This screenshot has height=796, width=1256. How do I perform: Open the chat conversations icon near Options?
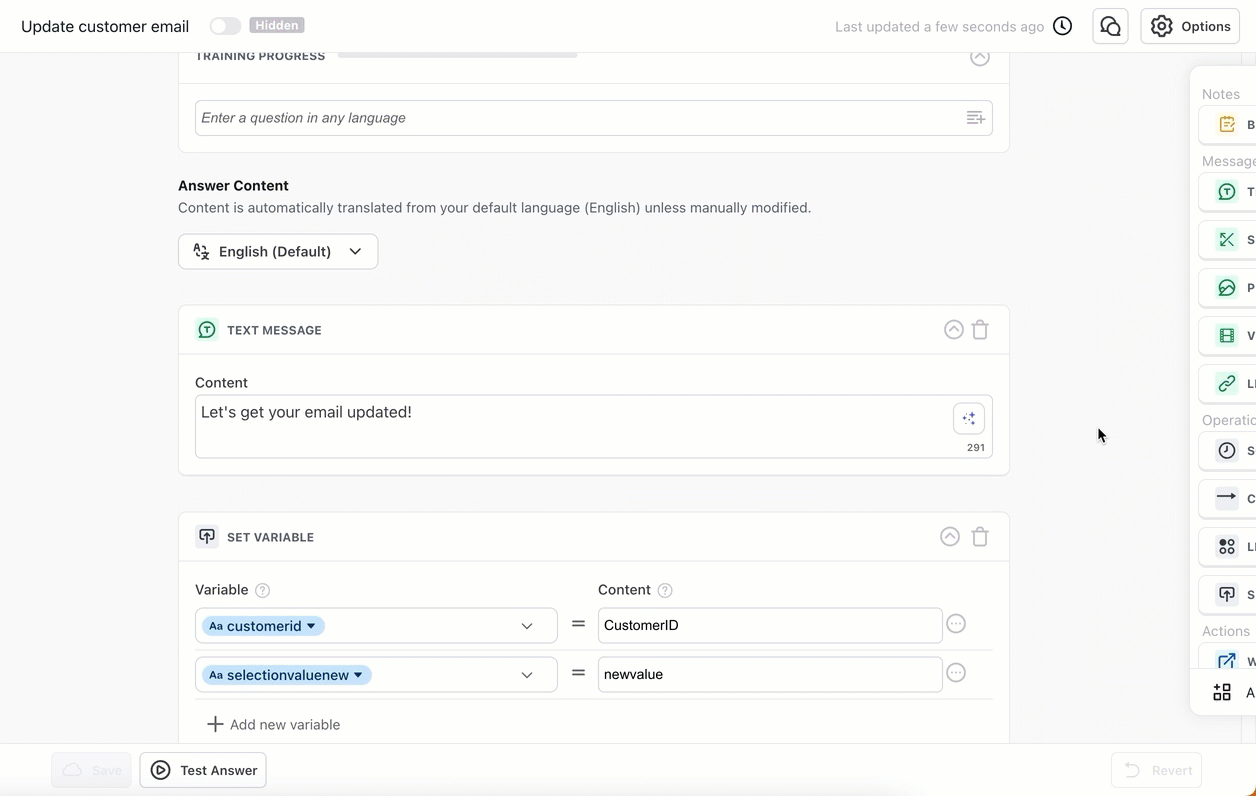point(1110,26)
